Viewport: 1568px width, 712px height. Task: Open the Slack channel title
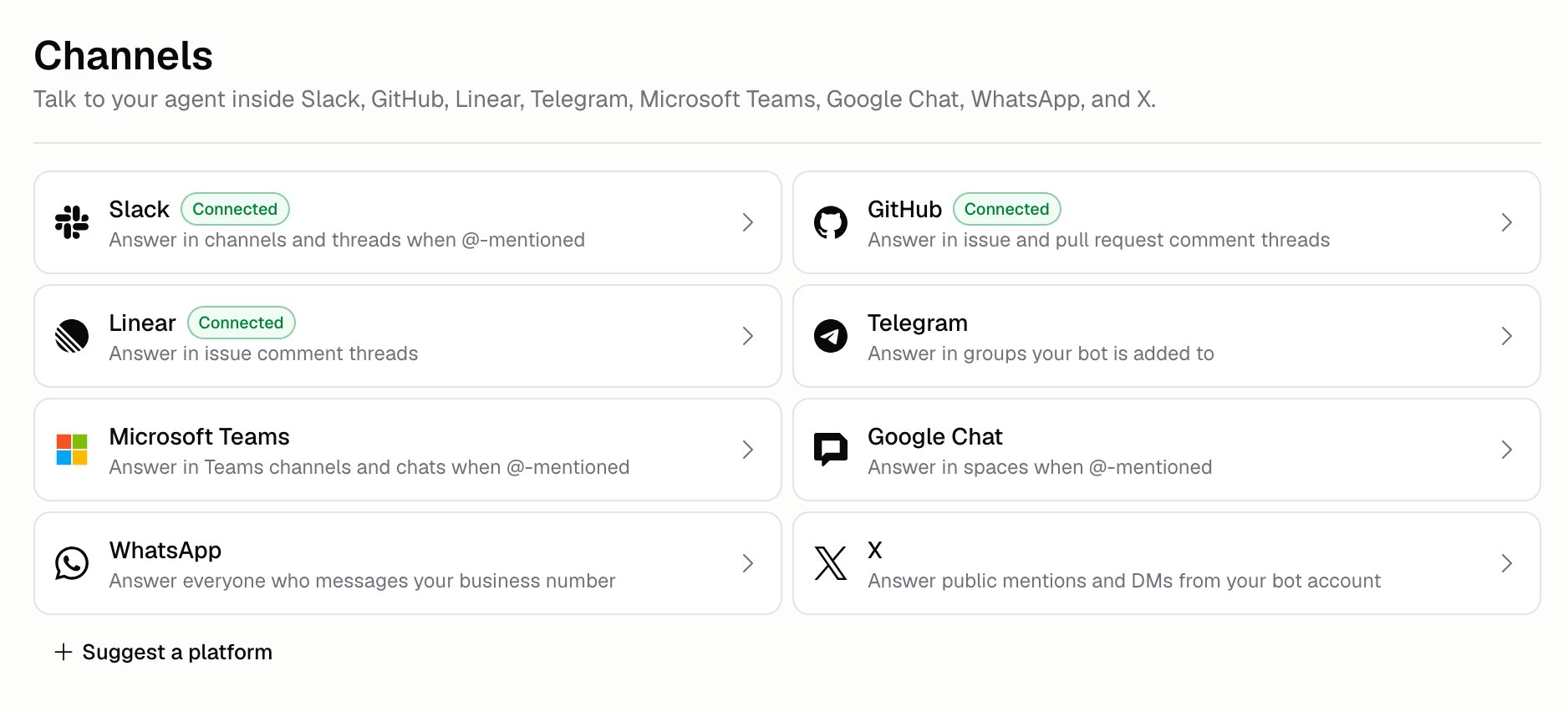pos(139,209)
